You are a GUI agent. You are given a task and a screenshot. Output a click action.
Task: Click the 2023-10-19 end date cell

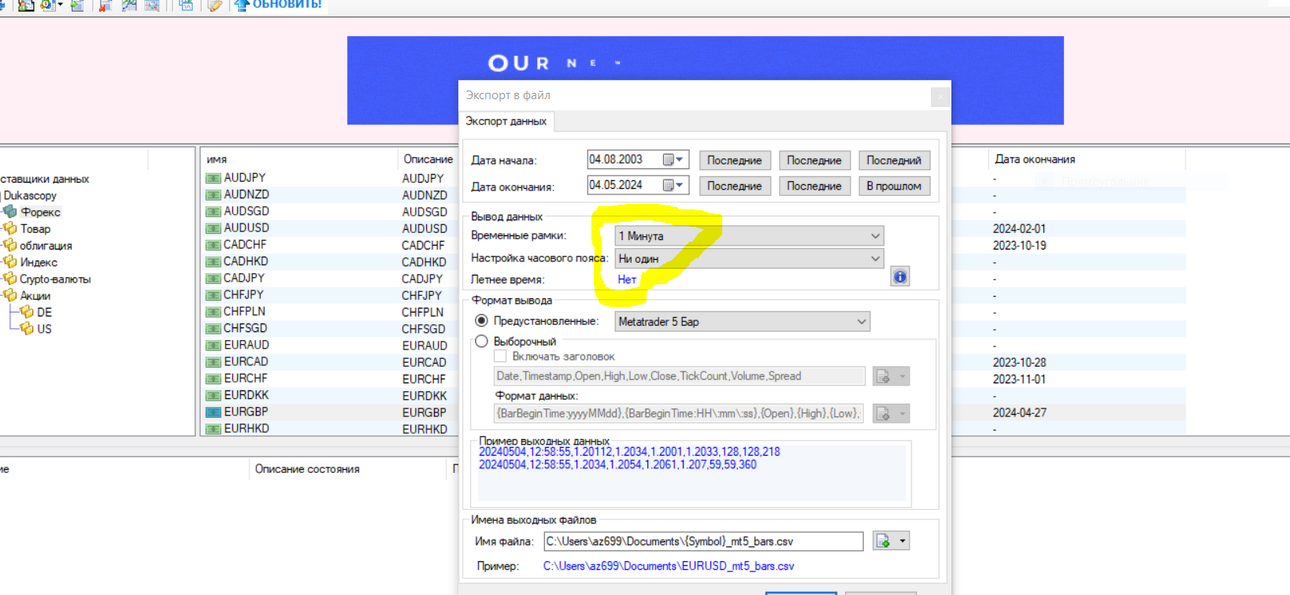(x=1020, y=245)
